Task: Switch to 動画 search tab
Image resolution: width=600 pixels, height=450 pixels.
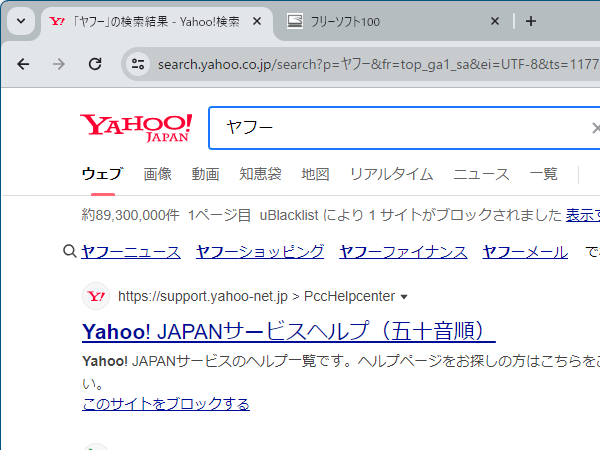Action: (205, 174)
